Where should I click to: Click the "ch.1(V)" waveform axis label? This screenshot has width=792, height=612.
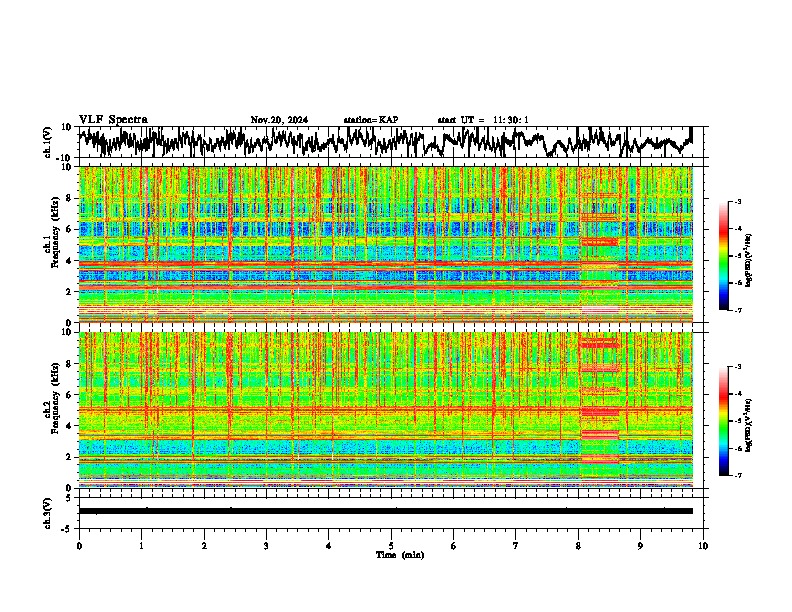point(48,142)
